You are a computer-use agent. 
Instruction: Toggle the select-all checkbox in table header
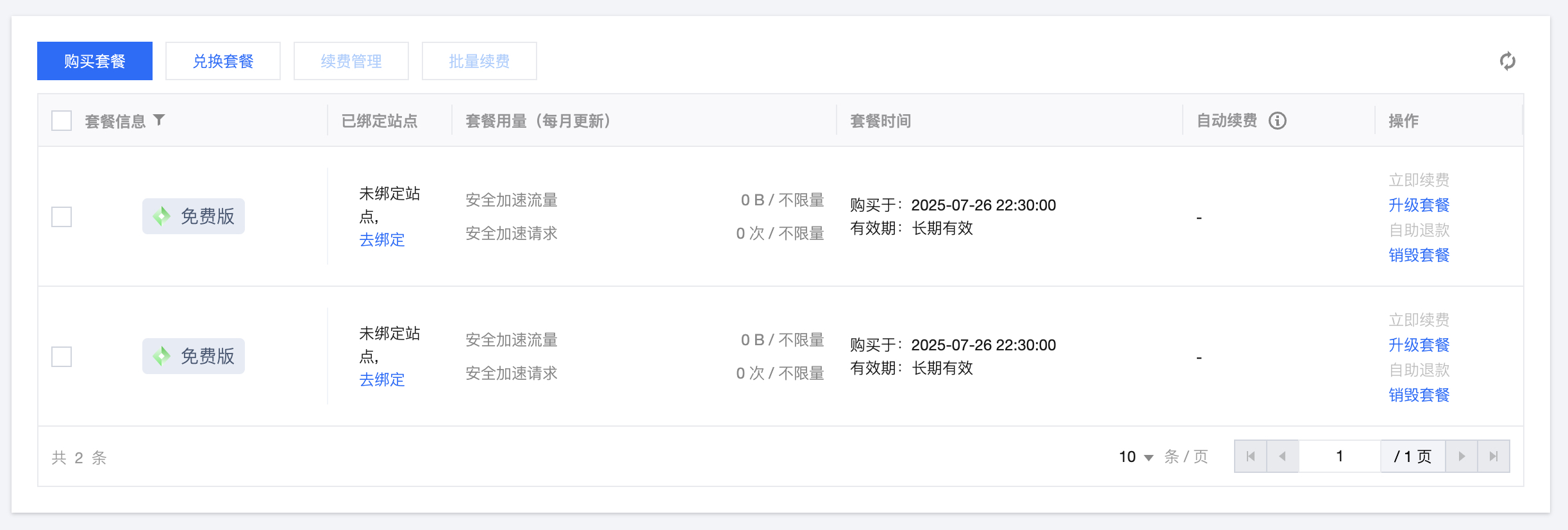[x=62, y=121]
